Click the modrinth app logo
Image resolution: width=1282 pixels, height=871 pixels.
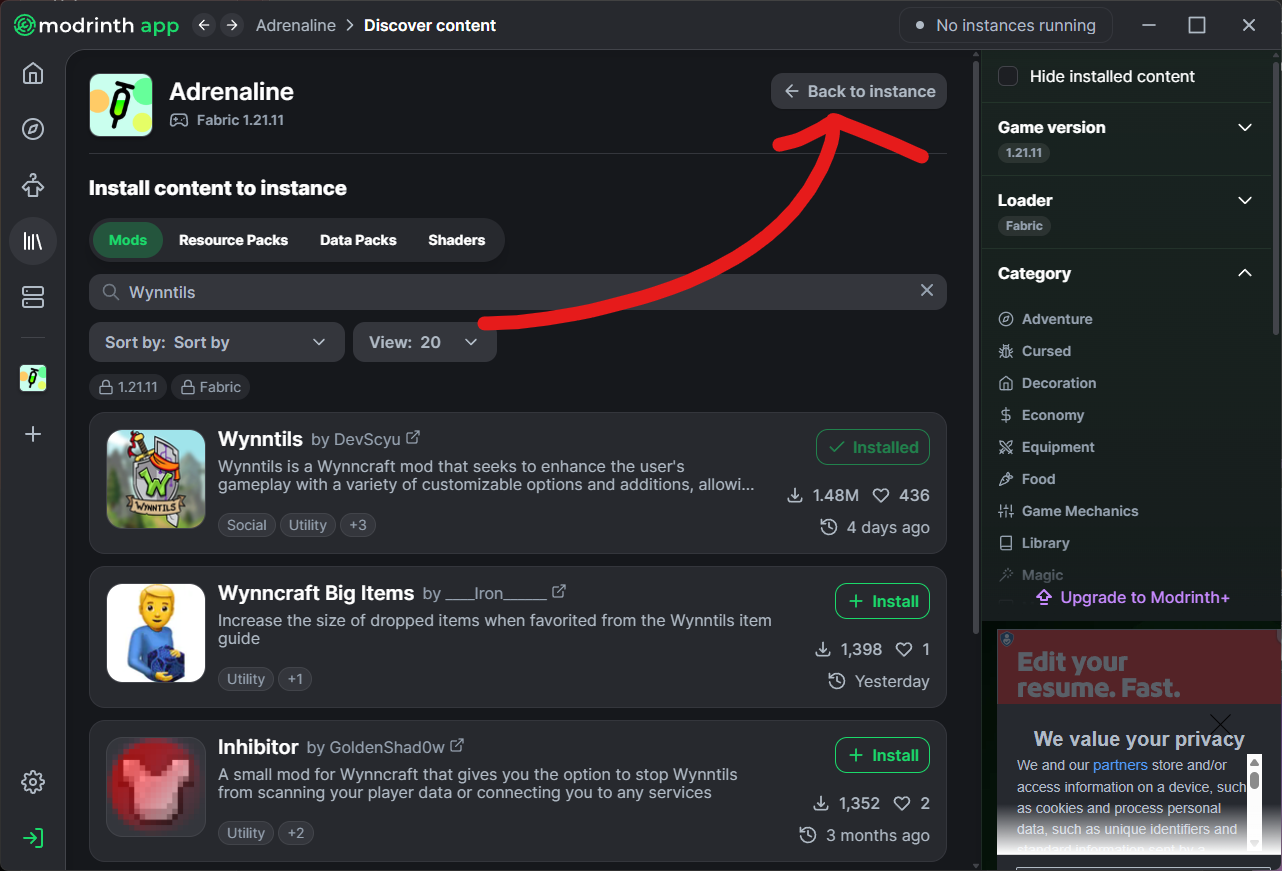point(96,25)
